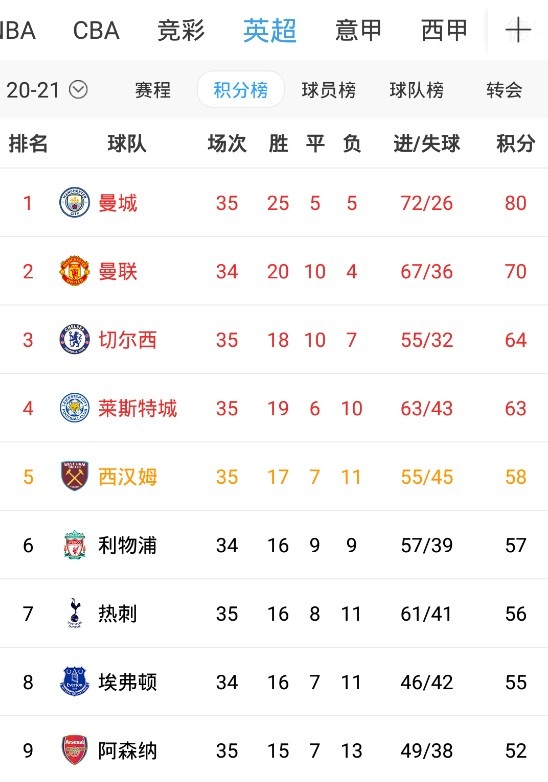Switch to the 转会 transfers sub-tab
This screenshot has width=548, height=782.
pos(504,90)
